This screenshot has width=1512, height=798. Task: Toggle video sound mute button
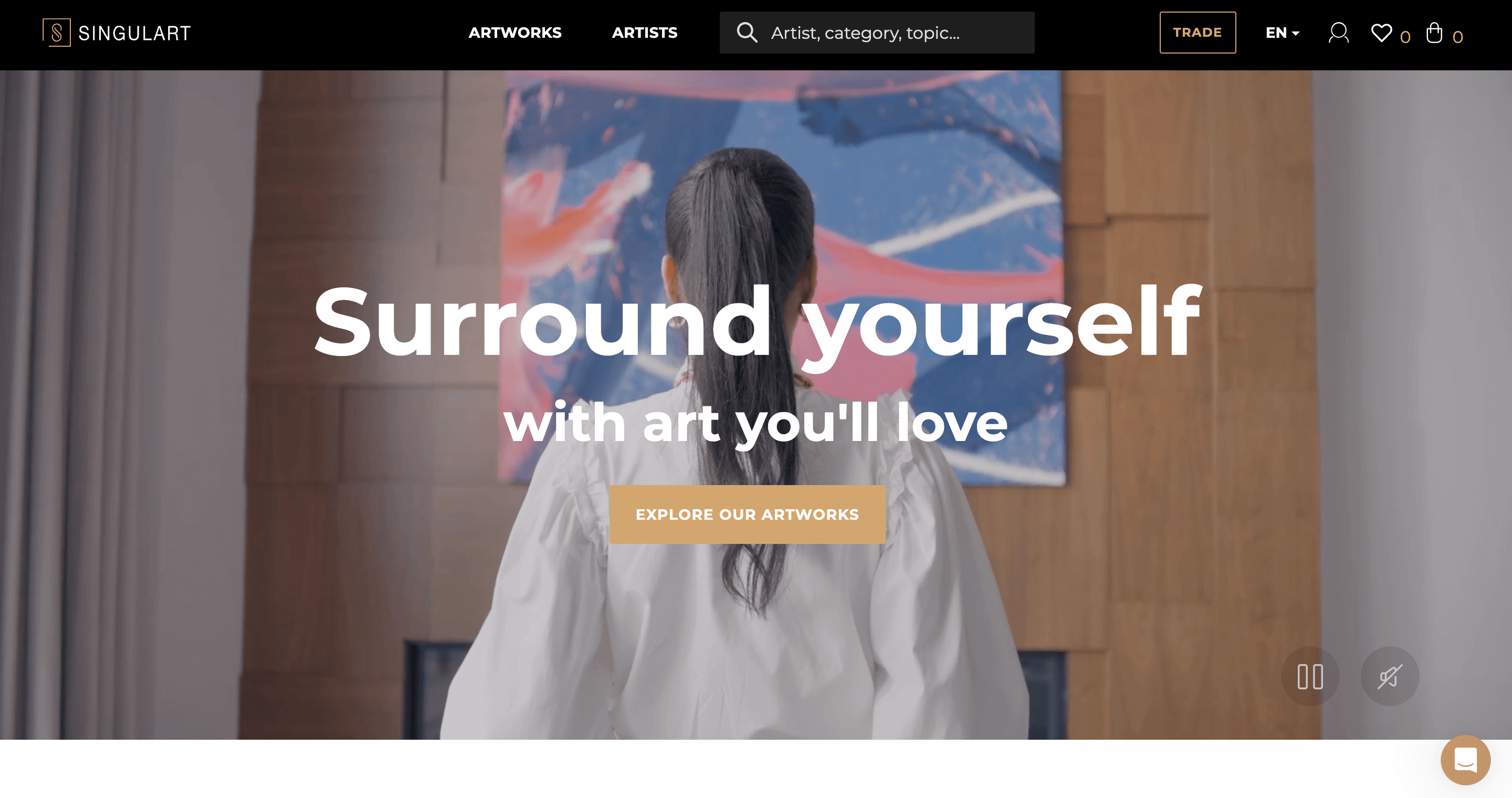(x=1390, y=676)
